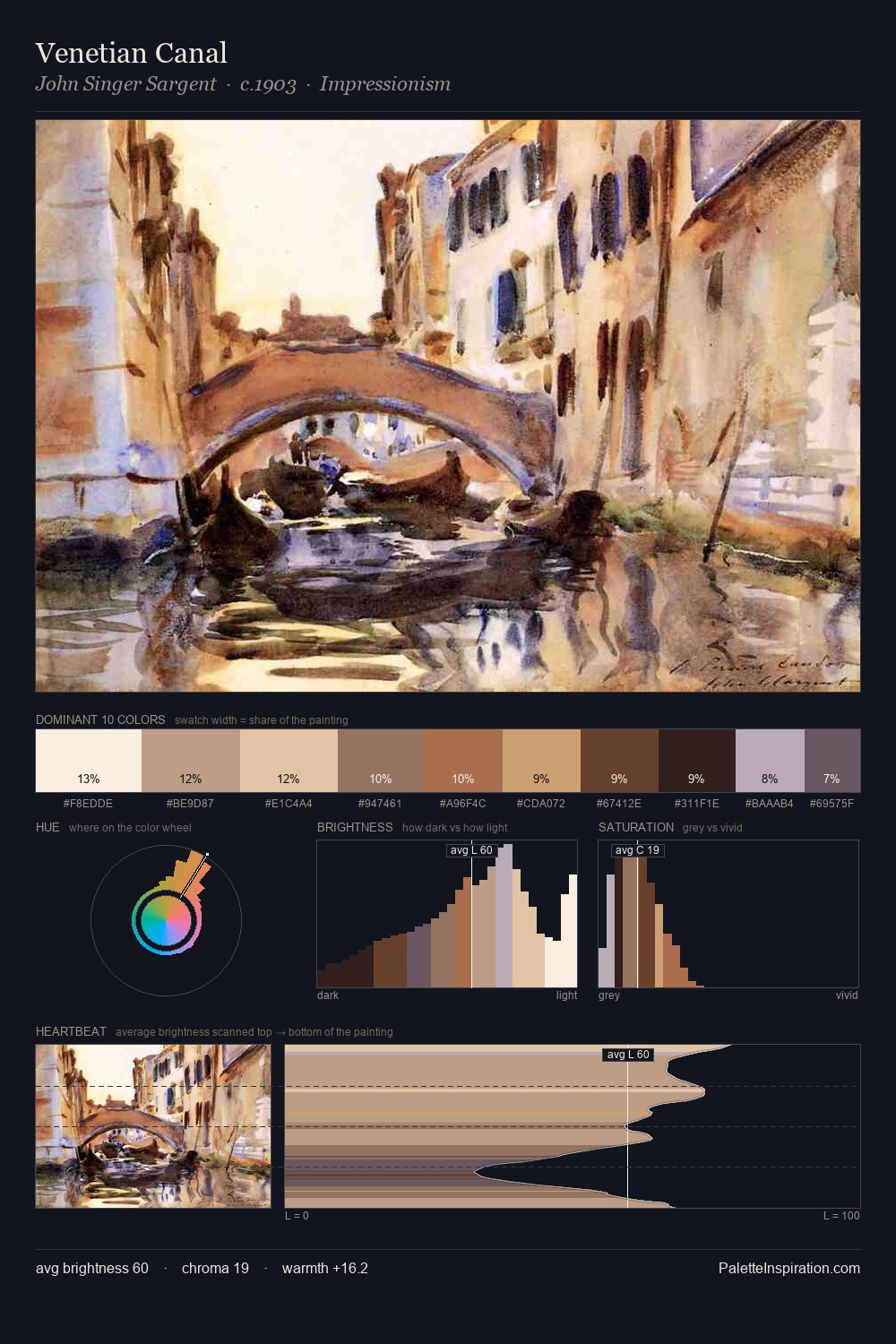This screenshot has height=1344, width=896.
Task: Click the 'DOMINANT 10 COLORS' heading
Action: [100, 719]
